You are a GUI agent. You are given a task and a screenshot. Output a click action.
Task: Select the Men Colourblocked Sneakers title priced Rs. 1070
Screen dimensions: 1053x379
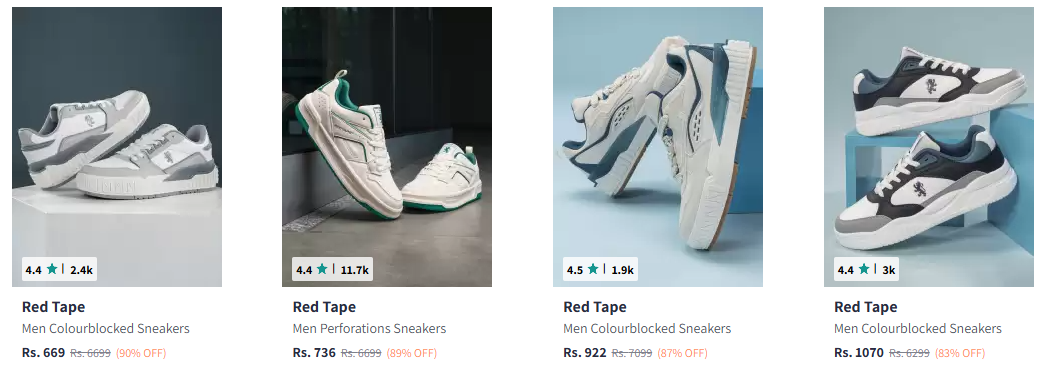918,329
